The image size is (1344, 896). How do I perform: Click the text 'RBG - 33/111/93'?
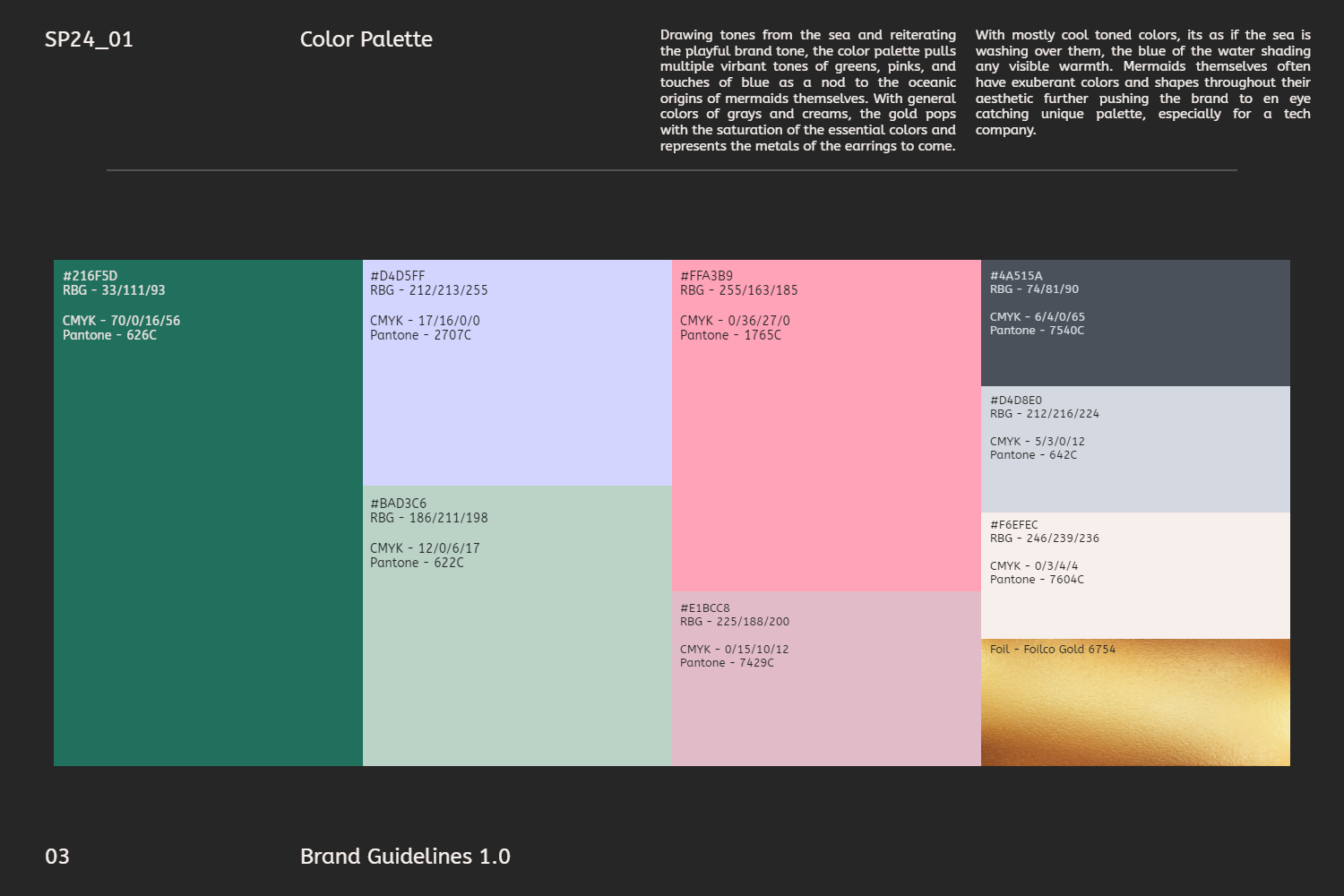[x=114, y=290]
